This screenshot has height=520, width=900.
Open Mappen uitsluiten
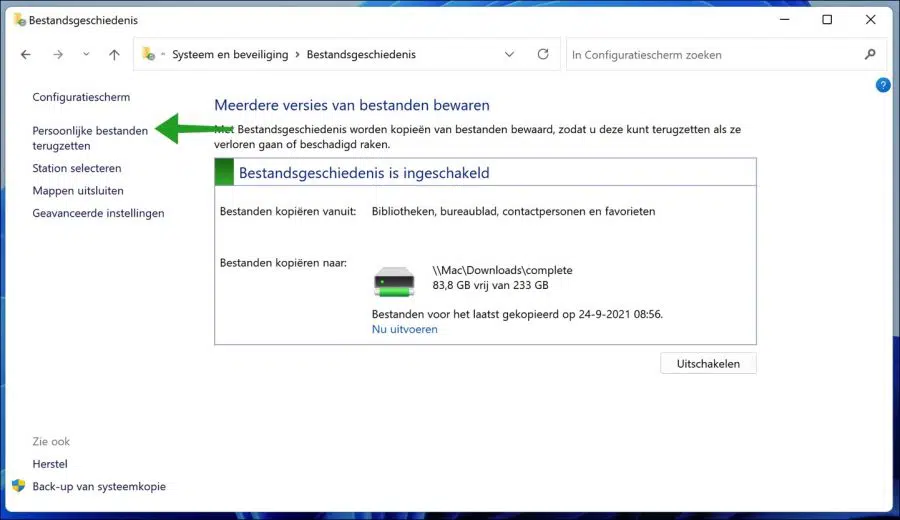[78, 191]
